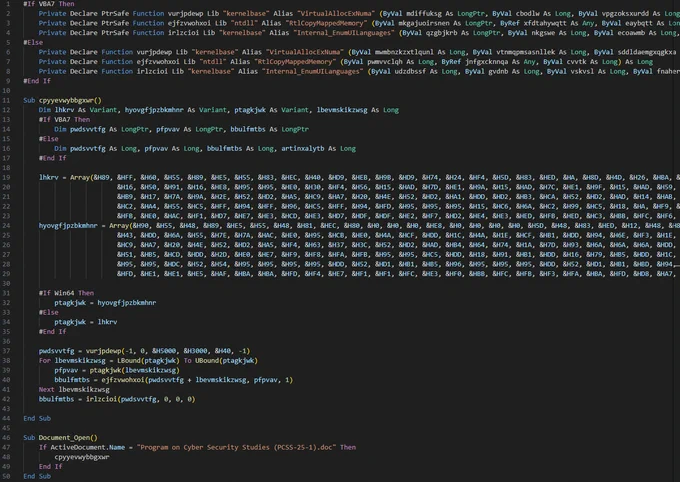The image size is (680, 482).
Task: Click line number 19 in gutter
Action: pos(6,177)
